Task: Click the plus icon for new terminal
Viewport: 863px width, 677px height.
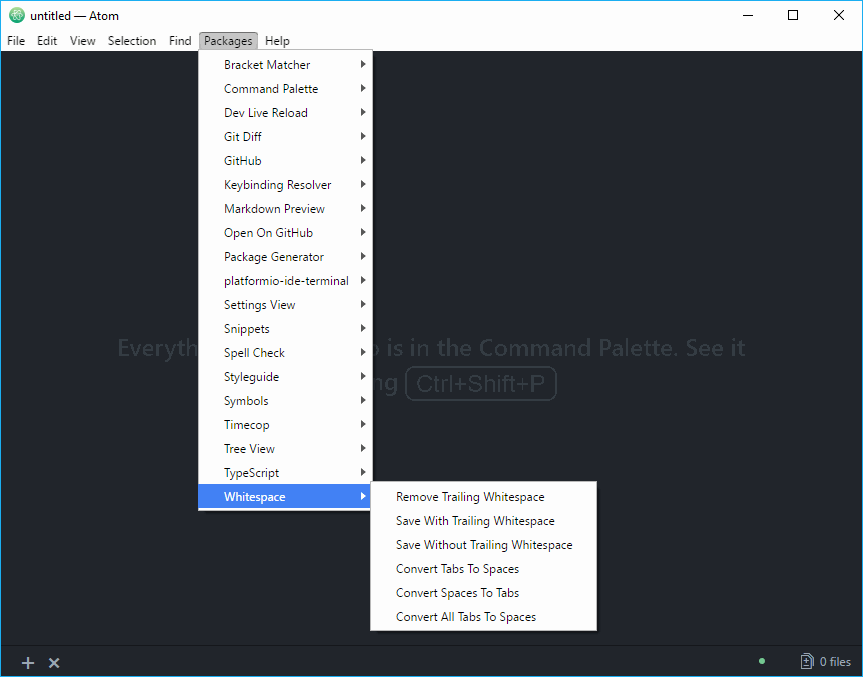Action: point(28,663)
